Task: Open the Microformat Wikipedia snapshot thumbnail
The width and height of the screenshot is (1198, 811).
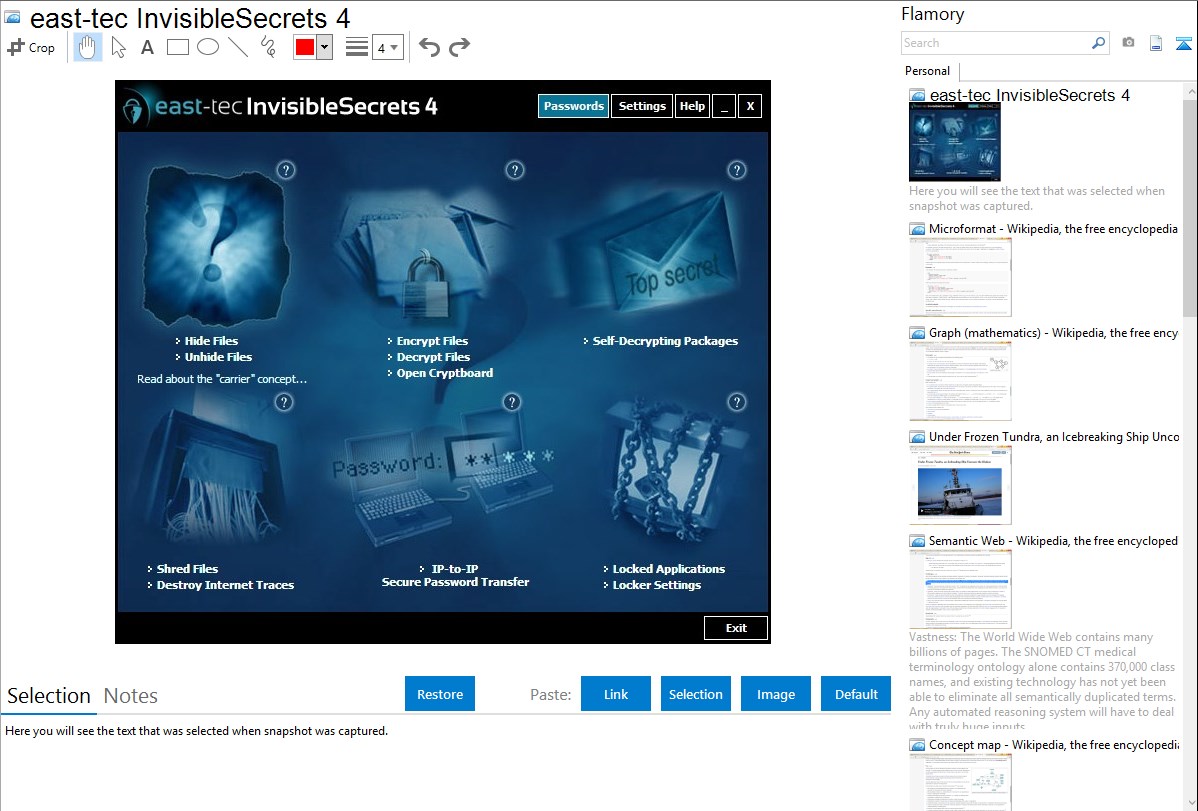Action: [x=960, y=277]
